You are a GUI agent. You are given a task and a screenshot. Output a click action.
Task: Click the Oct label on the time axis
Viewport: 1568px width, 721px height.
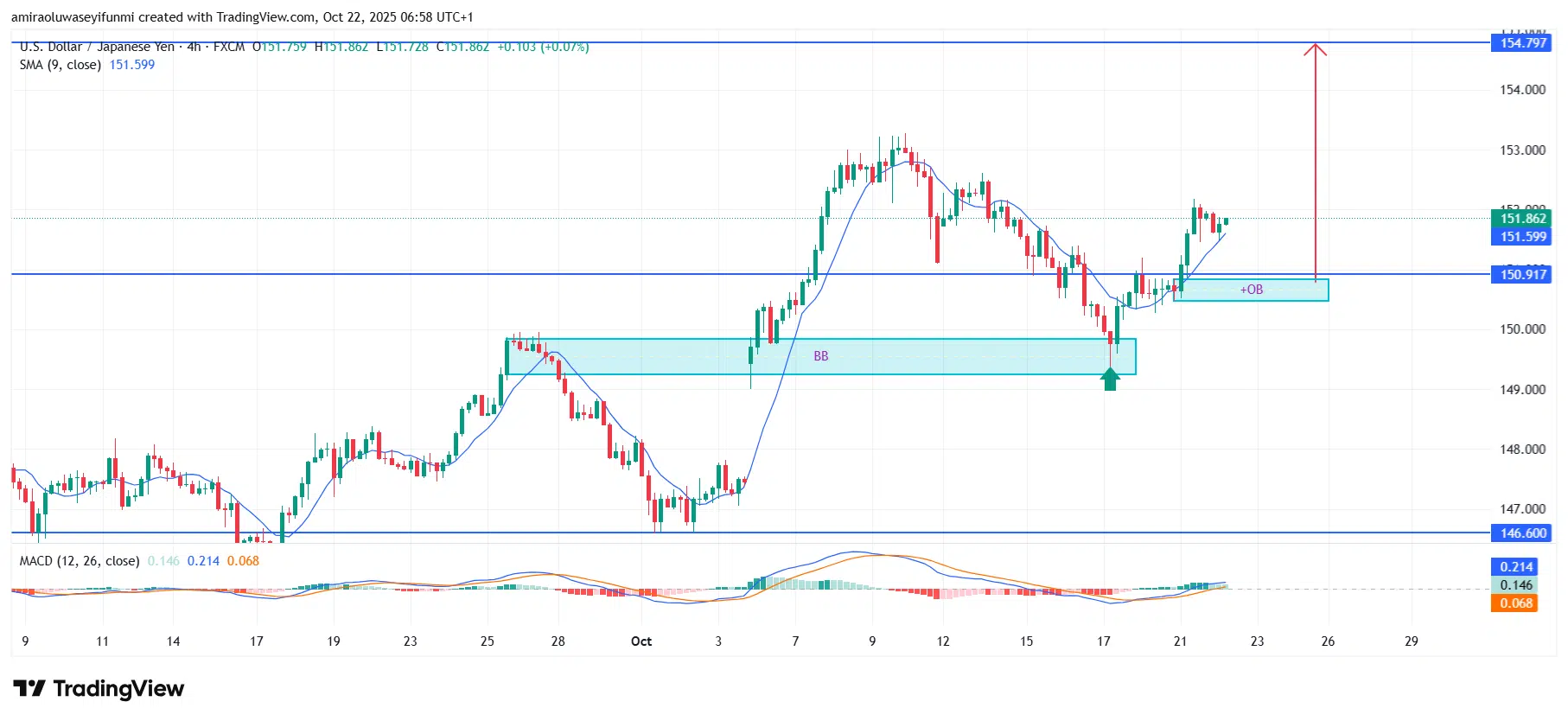pos(641,641)
